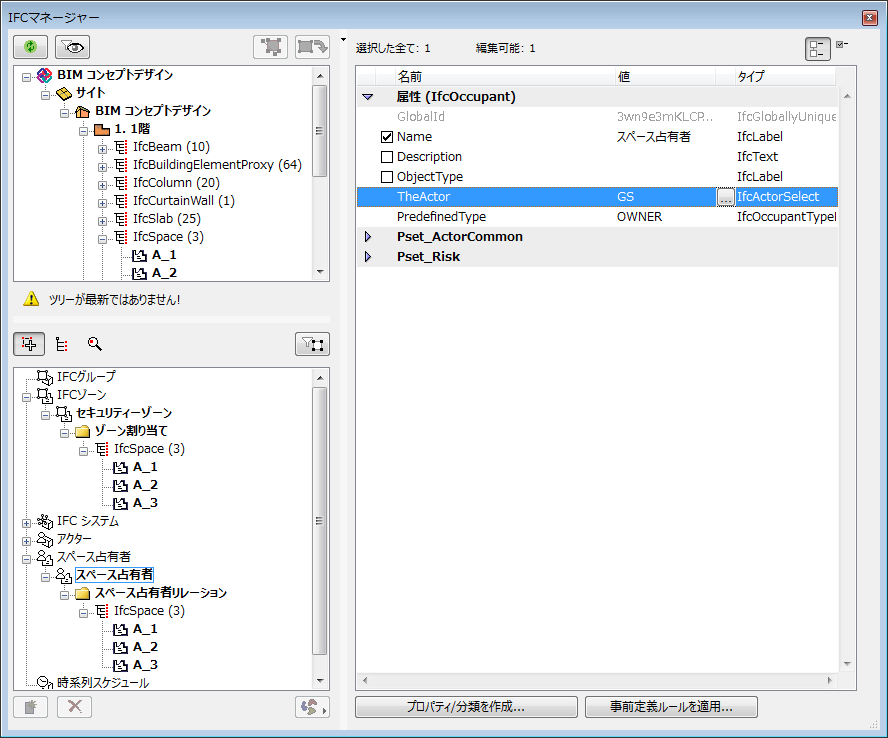Click プロパティ/分類を作成... button
Viewport: 888px width, 738px height.
click(x=467, y=707)
